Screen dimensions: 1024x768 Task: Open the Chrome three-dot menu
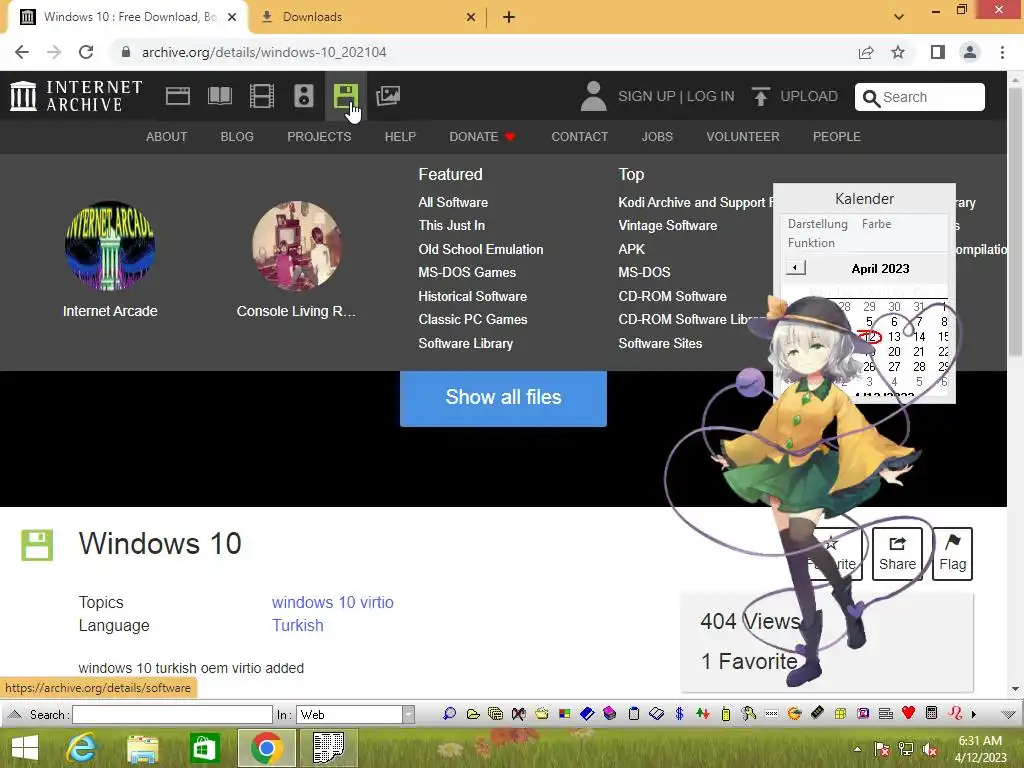(x=1002, y=52)
